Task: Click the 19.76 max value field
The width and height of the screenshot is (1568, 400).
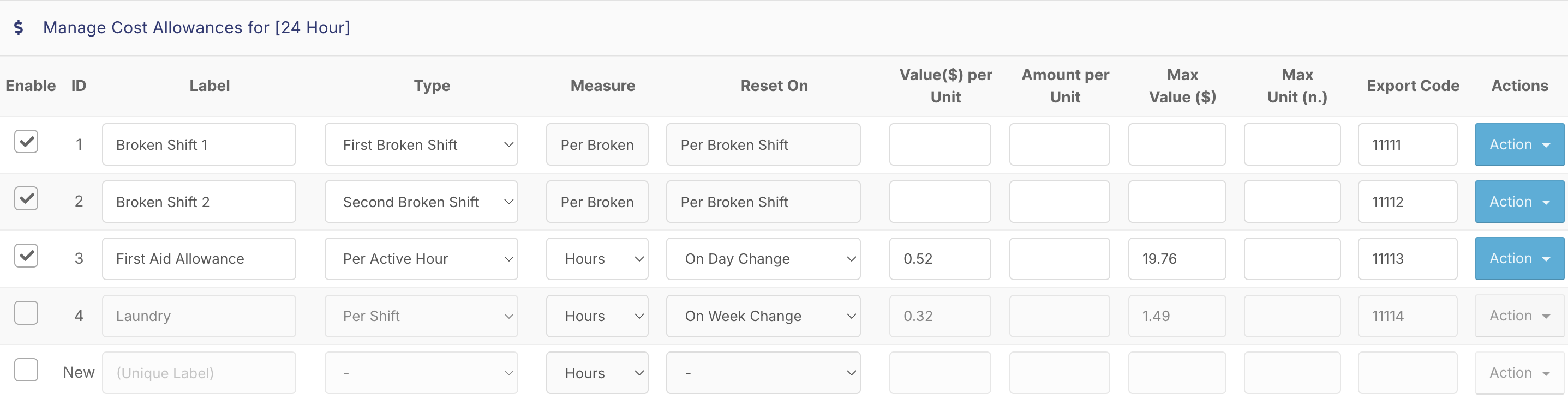Action: (1176, 259)
